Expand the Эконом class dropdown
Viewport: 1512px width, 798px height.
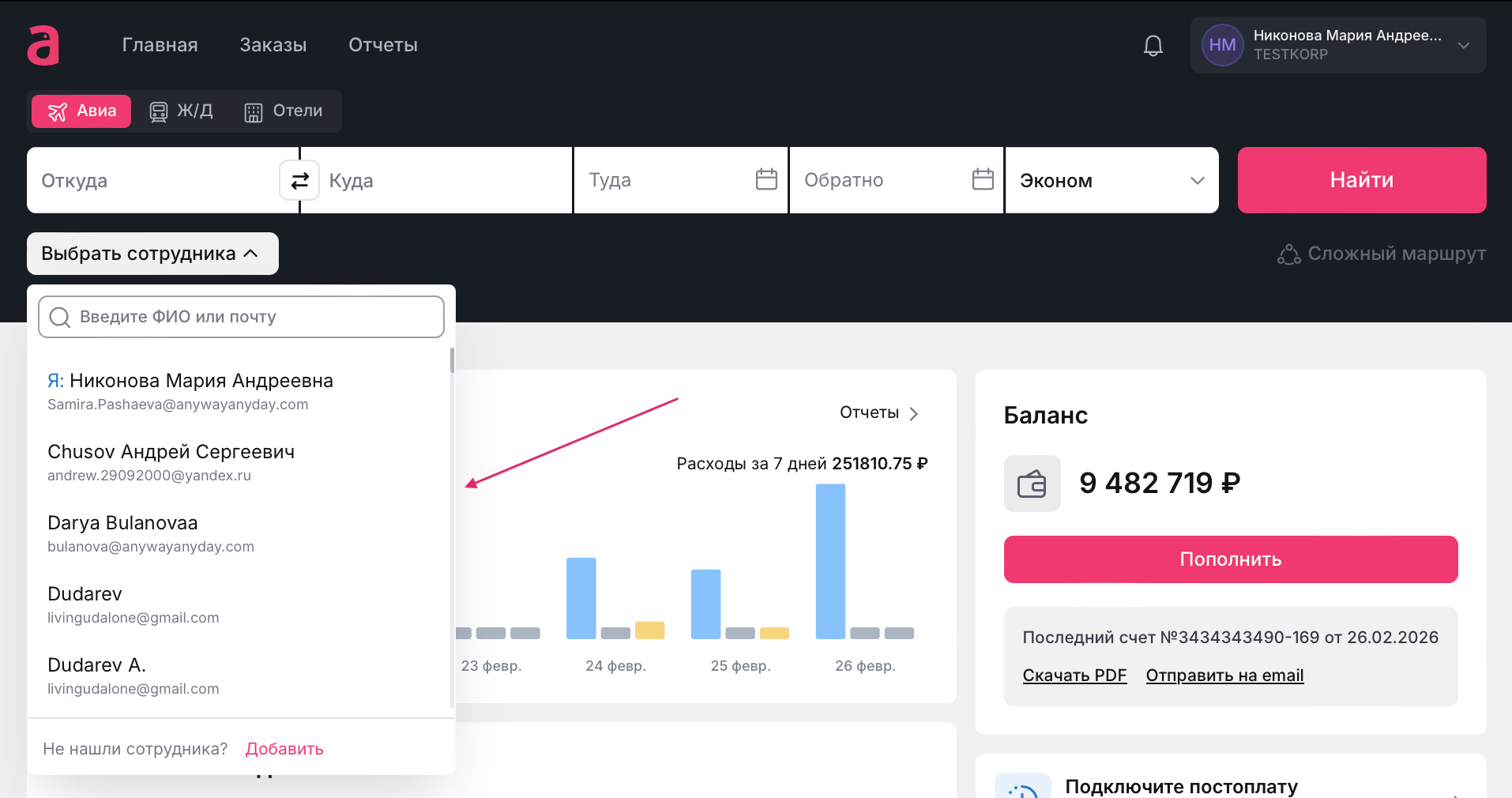coord(1111,180)
